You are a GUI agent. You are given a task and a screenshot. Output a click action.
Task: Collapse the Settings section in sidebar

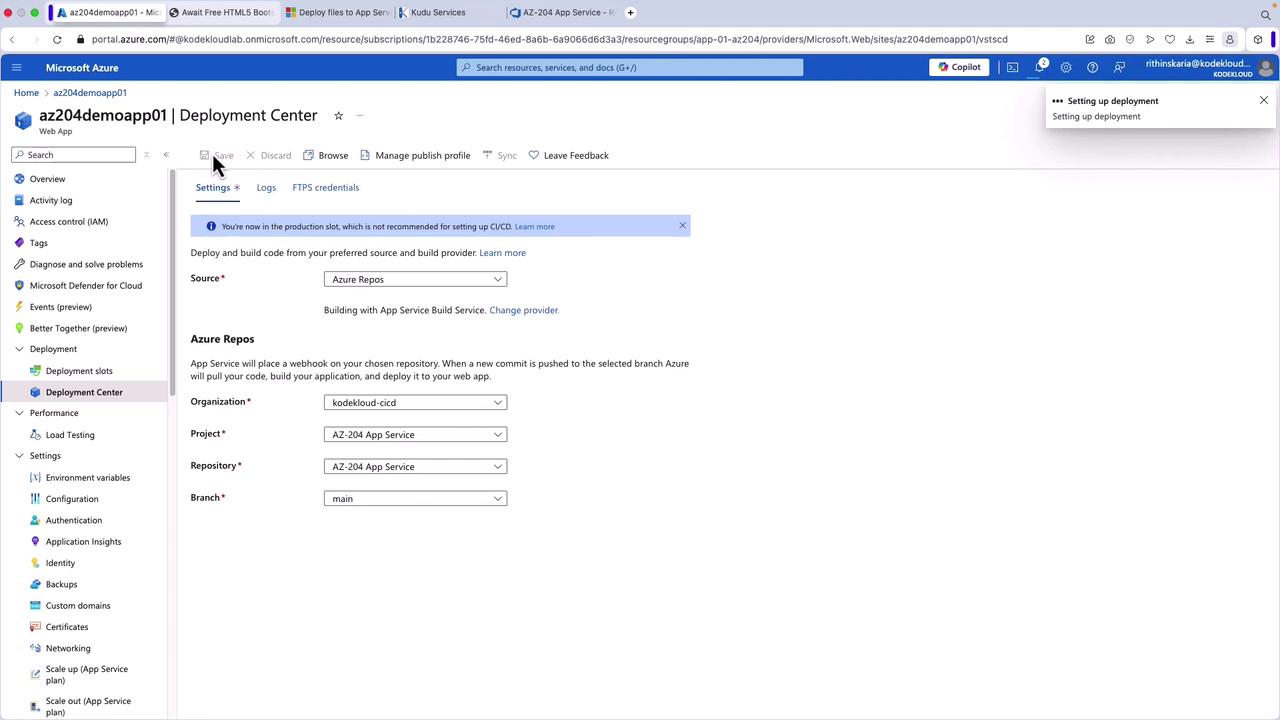point(19,456)
